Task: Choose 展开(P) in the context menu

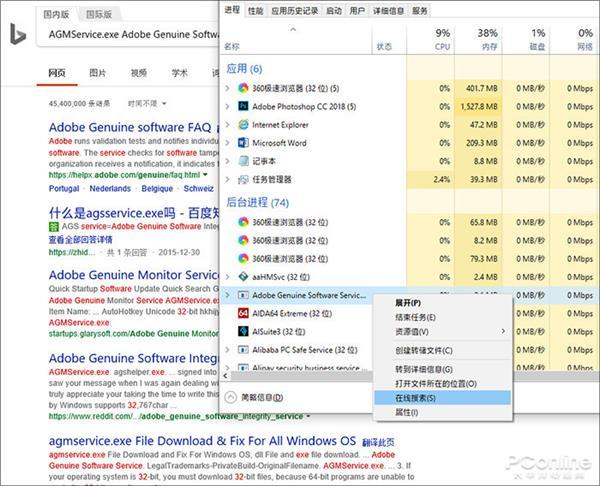Action: tap(443, 303)
